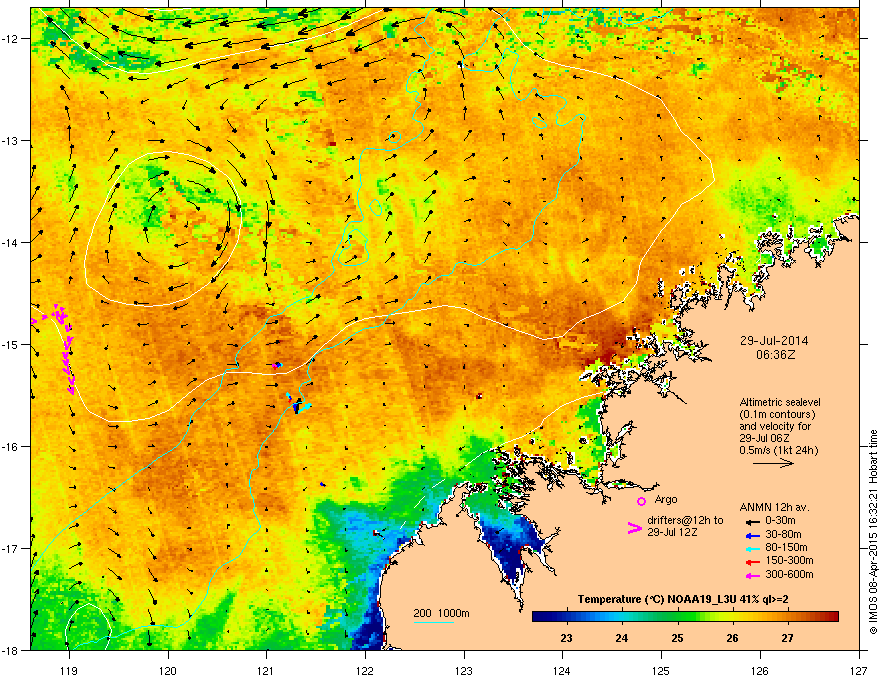Click the '0.5m/s (1kt 24h)' text

click(779, 451)
